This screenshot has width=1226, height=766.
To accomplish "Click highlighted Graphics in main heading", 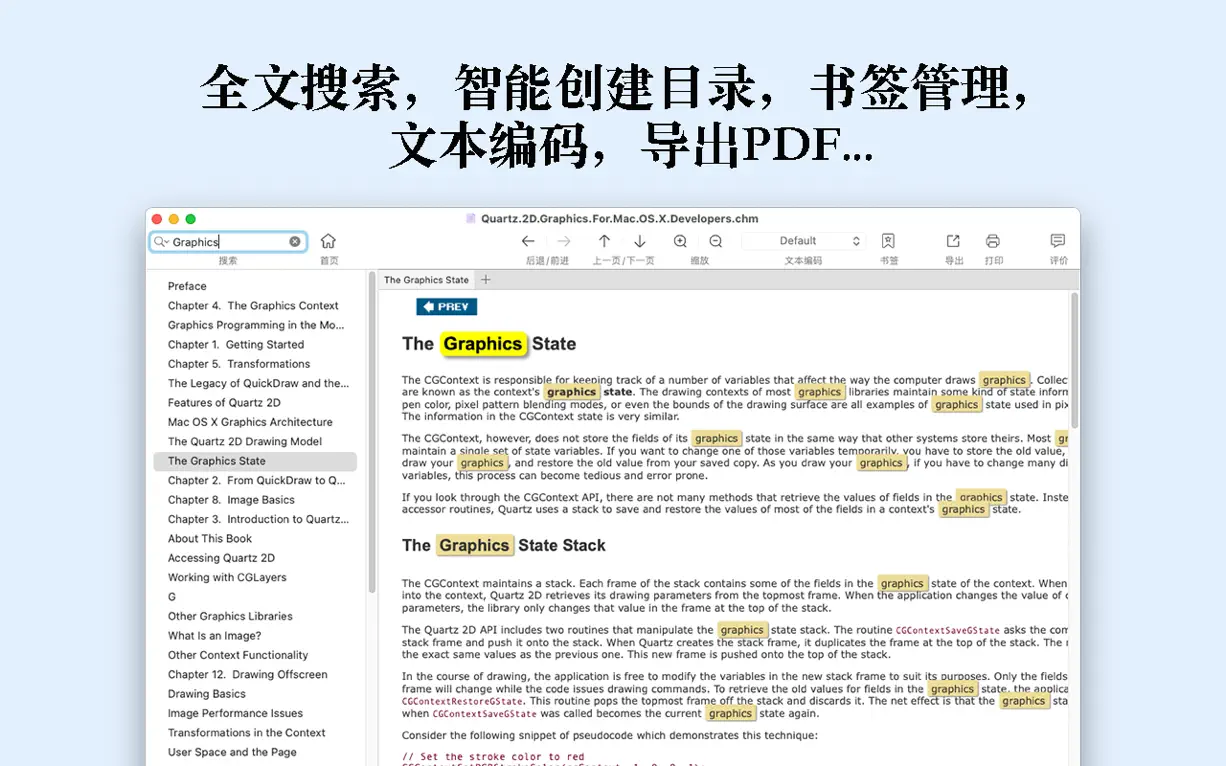I will 483,344.
